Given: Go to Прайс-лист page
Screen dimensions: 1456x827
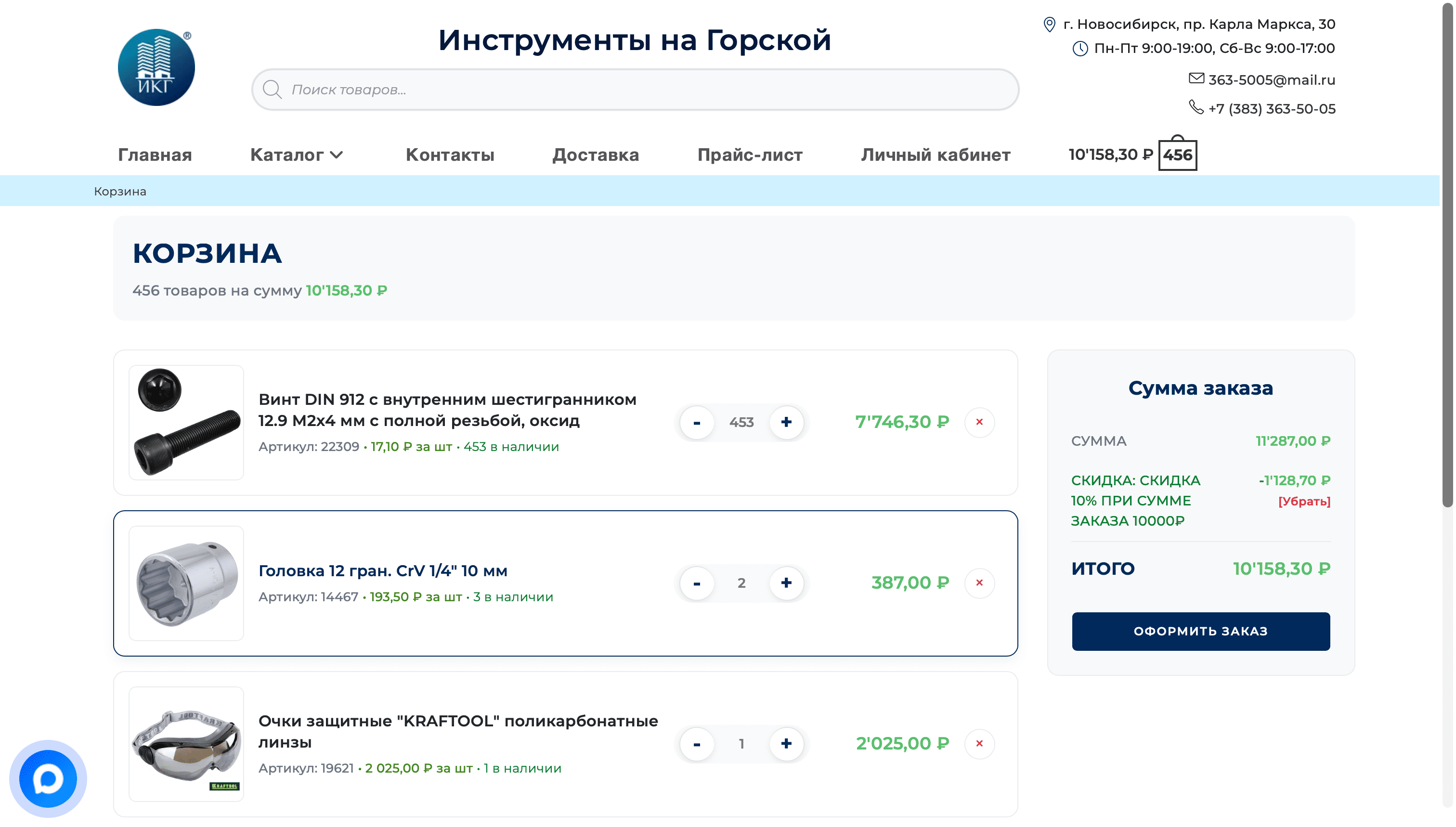Looking at the screenshot, I should [x=750, y=155].
